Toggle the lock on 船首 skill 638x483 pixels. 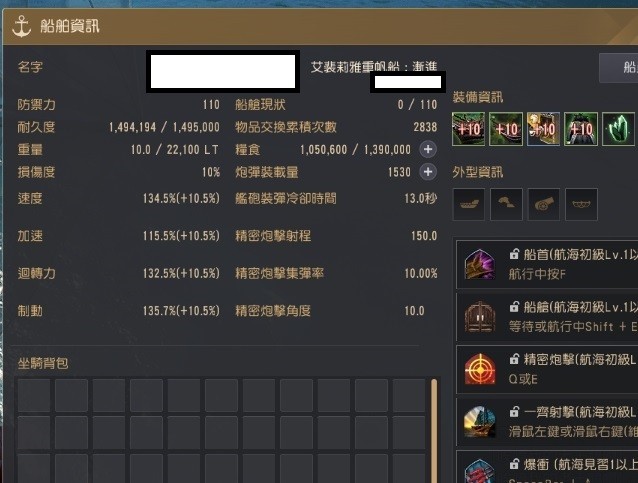(x=514, y=254)
